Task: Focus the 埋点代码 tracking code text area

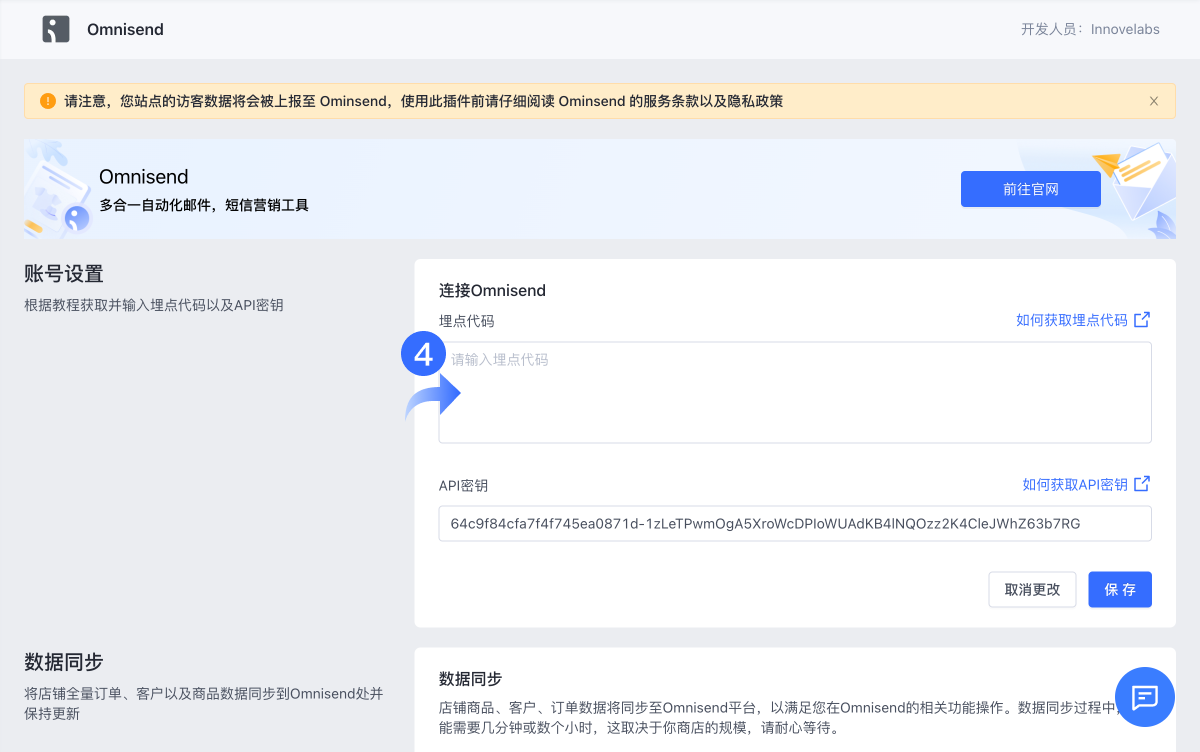Action: (795, 392)
